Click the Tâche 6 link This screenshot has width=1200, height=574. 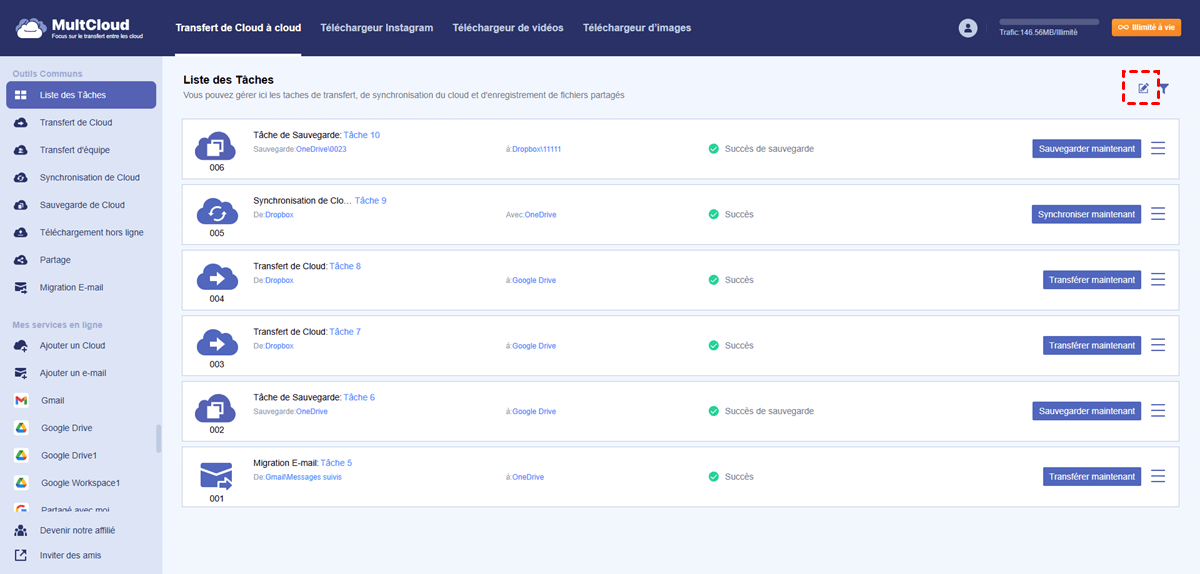coord(359,397)
